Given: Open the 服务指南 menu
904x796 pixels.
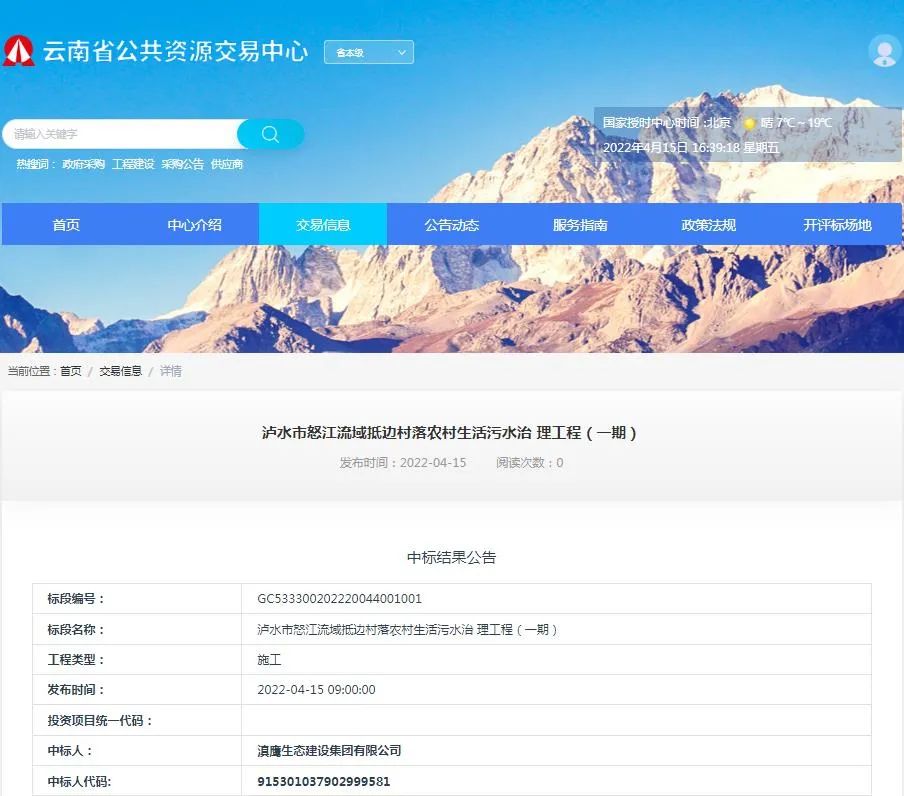Looking at the screenshot, I should (579, 224).
